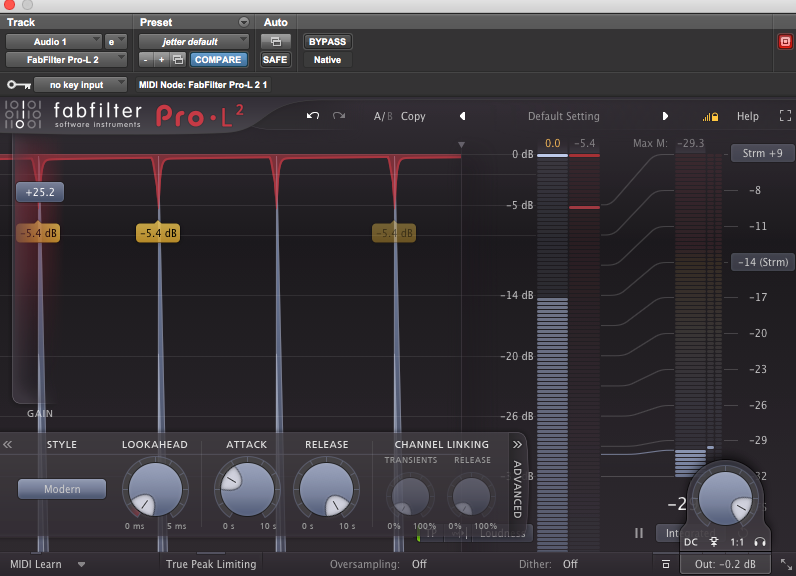Click MIDI Node: FabFilter Pro-L 2 1 label
796x576 pixels.
203,85
